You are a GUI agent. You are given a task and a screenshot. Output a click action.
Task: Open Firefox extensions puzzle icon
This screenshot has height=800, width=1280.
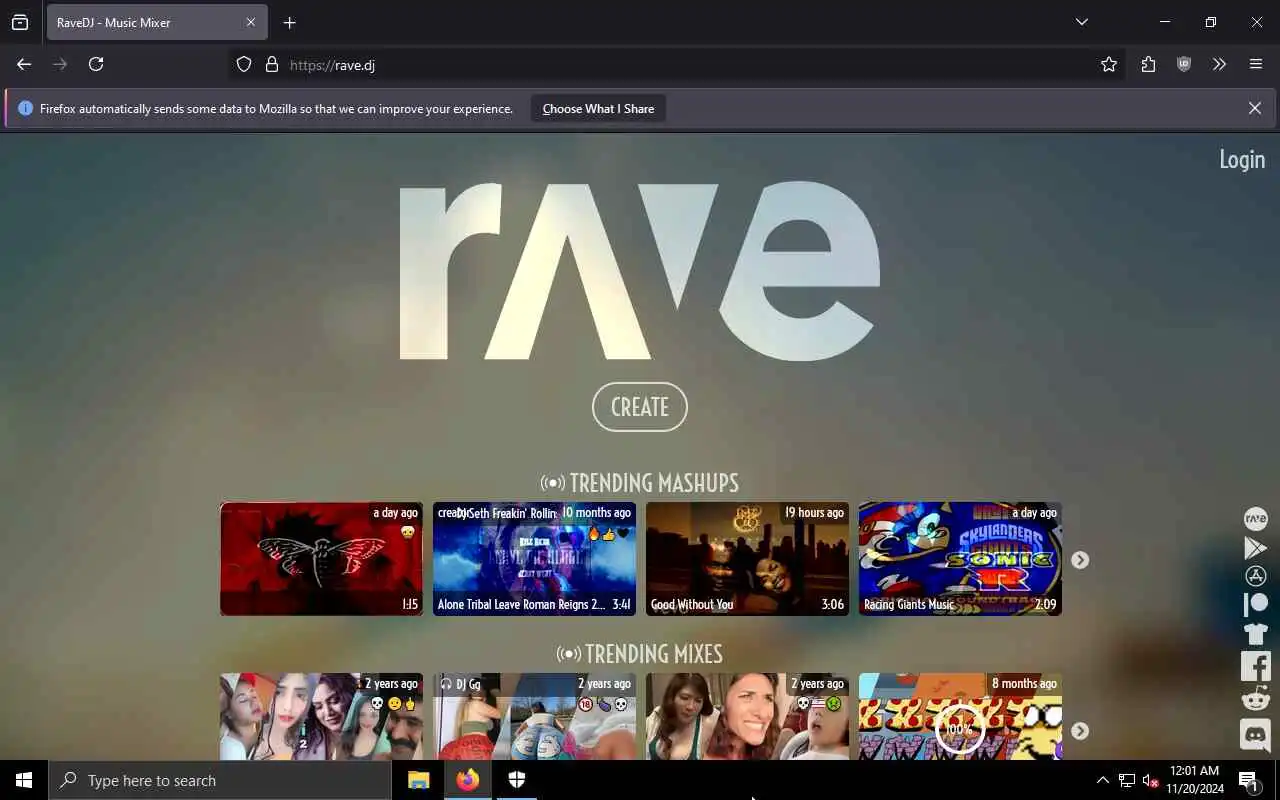(x=1148, y=64)
